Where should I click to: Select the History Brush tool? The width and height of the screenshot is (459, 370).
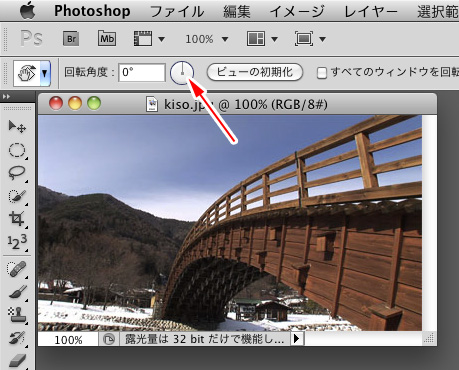(17, 338)
